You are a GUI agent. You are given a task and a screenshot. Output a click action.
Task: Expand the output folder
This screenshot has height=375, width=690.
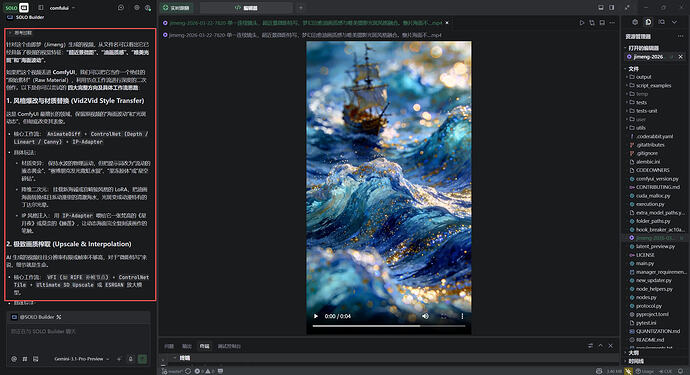(x=643, y=77)
